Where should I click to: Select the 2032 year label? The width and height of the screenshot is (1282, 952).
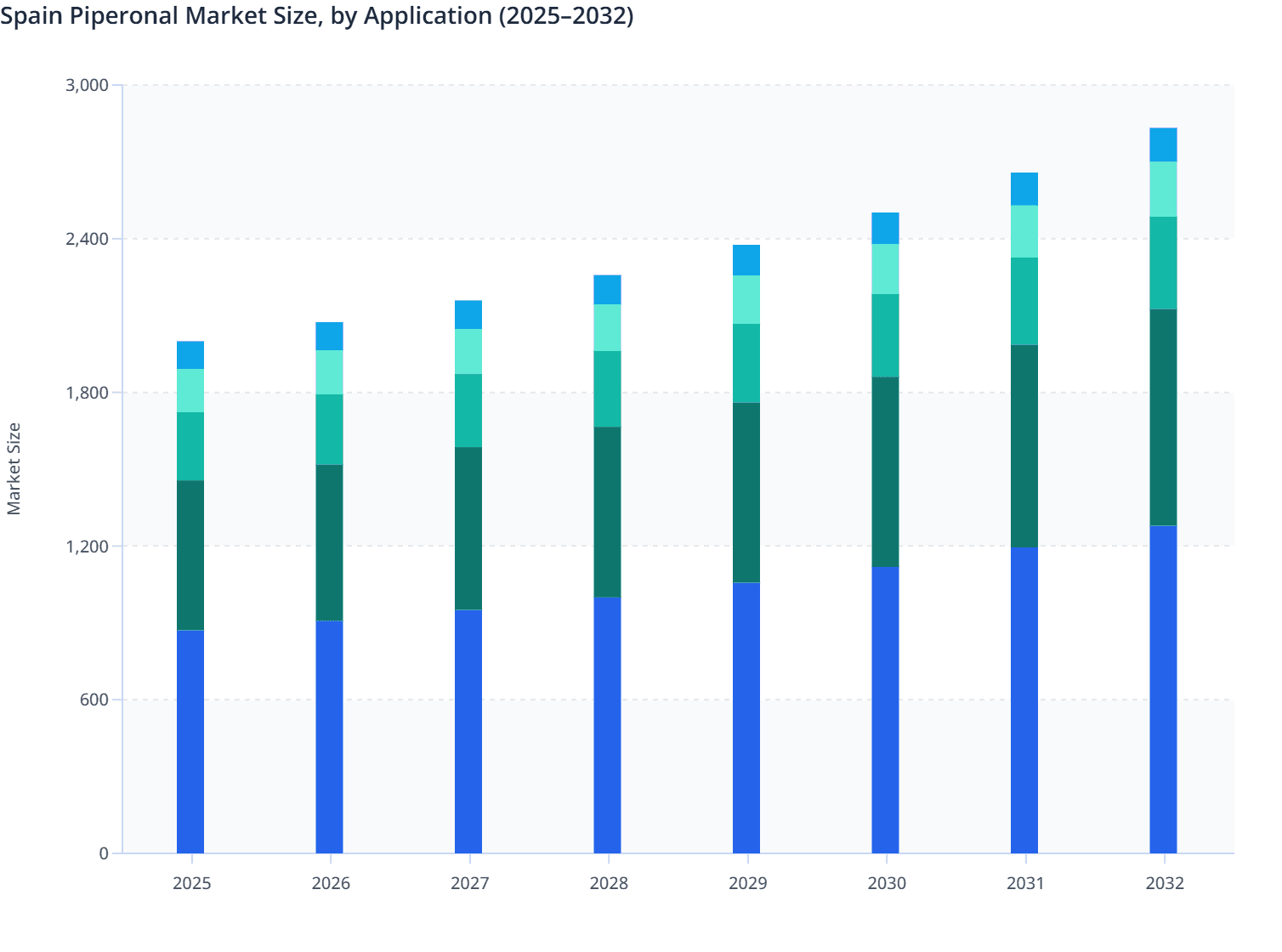(1165, 884)
